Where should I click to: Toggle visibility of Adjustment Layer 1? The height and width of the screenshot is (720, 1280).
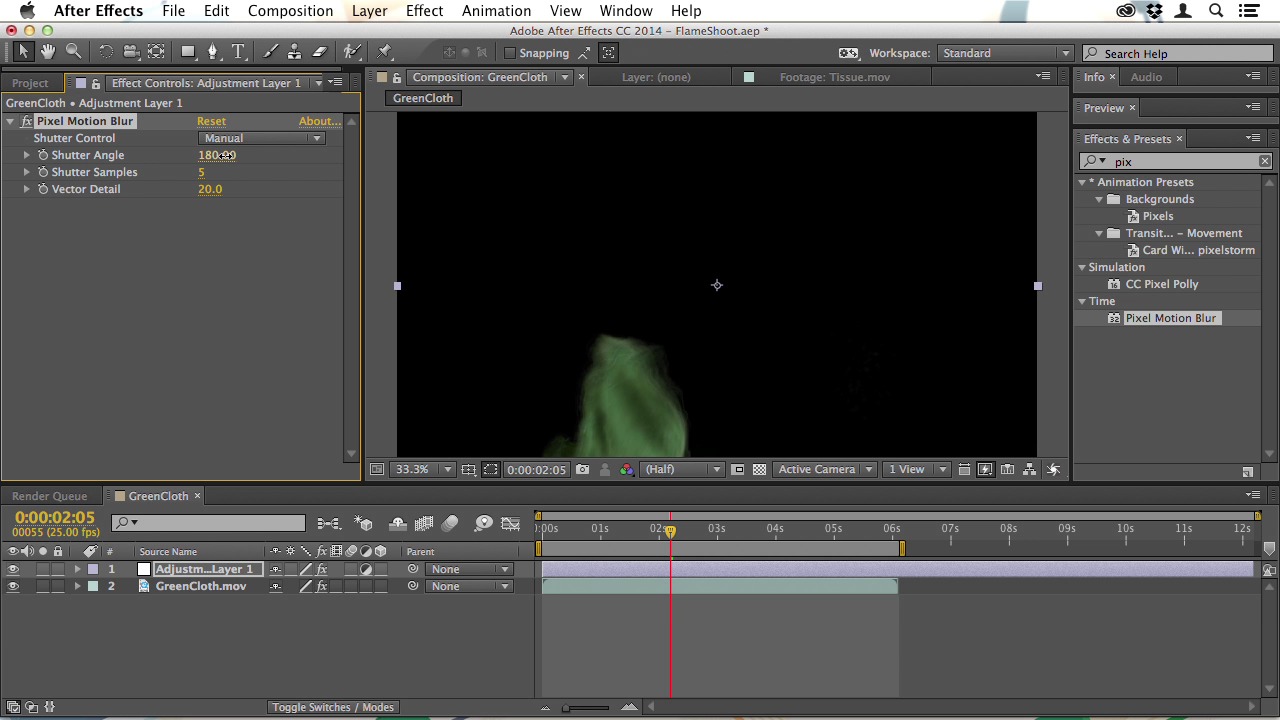(13, 570)
